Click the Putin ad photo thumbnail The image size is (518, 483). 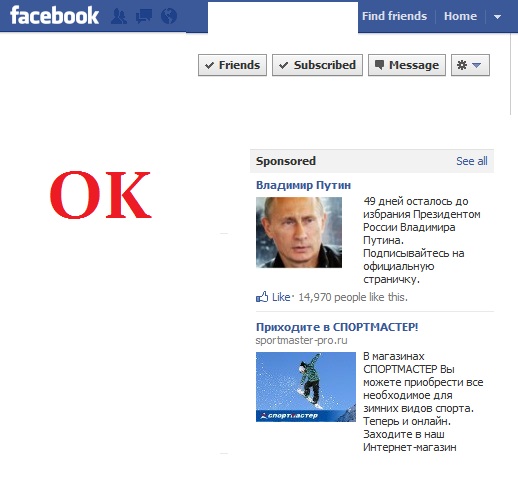(299, 232)
